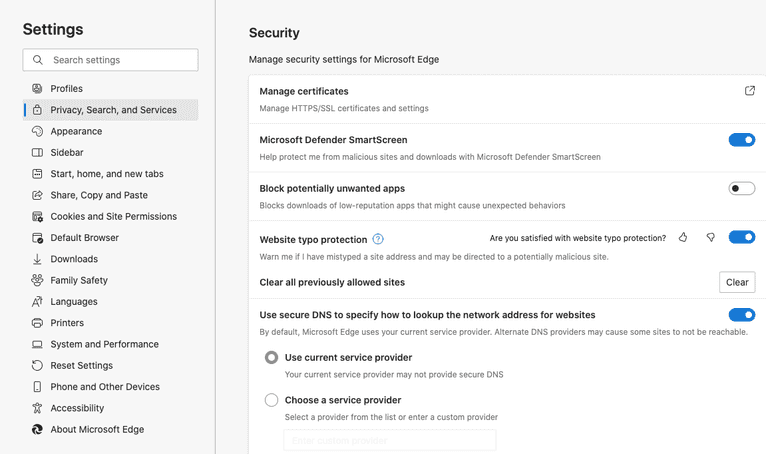Disable Microsoft Defender SmartScreen toggle

741,140
